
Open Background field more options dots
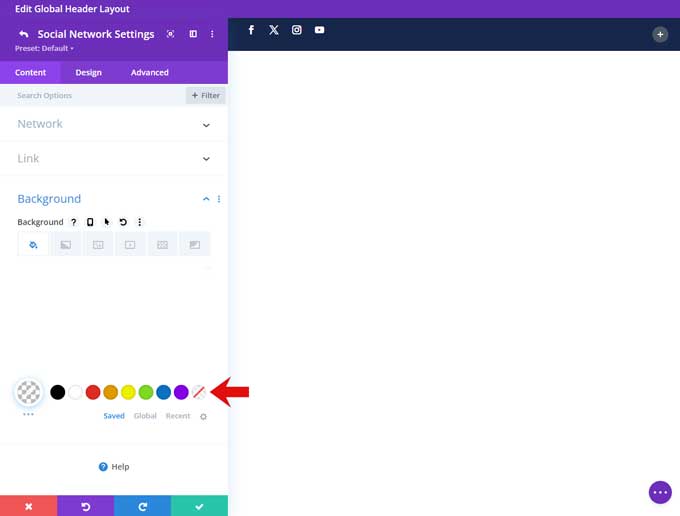point(140,222)
